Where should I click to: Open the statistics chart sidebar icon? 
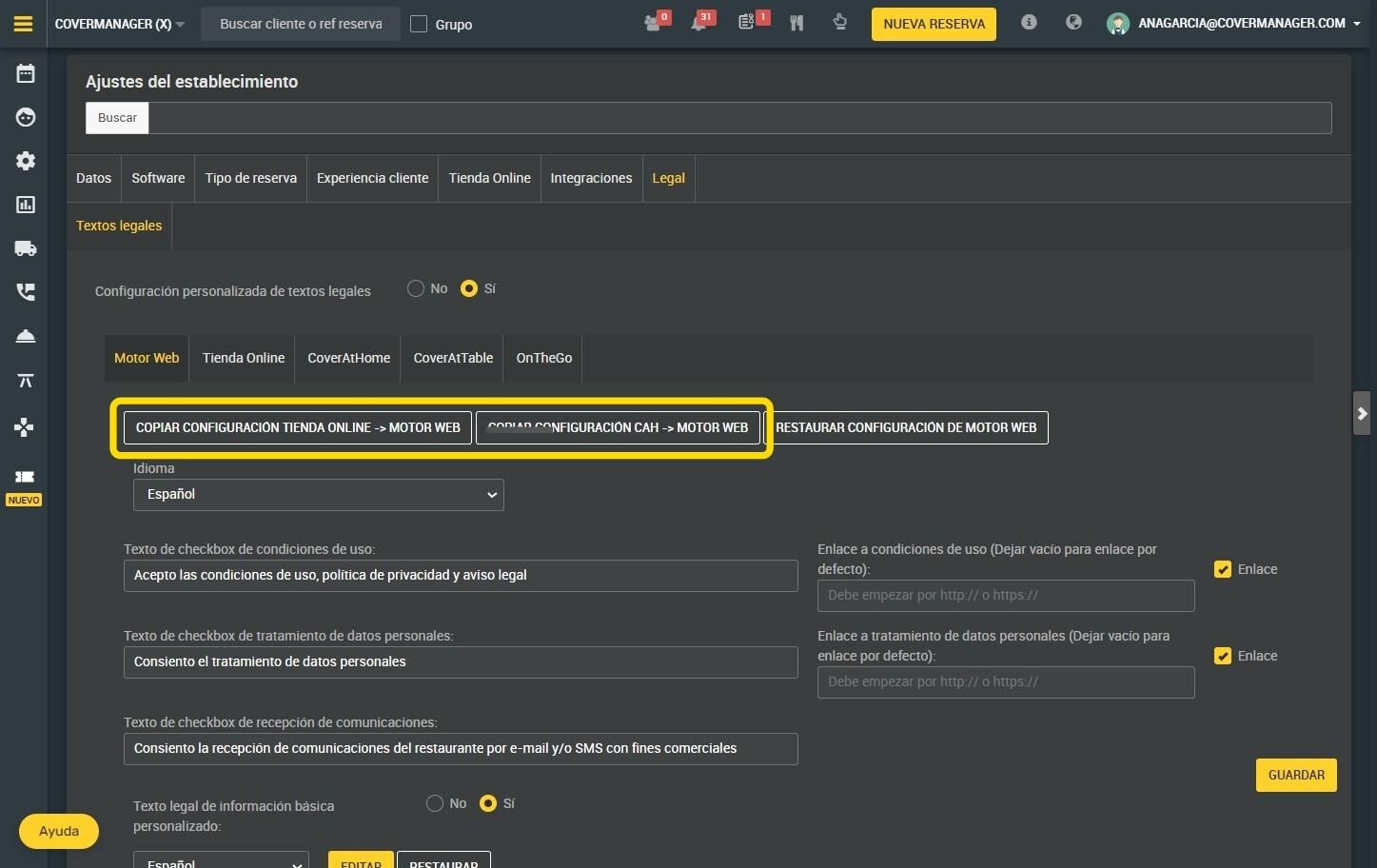[x=26, y=205]
